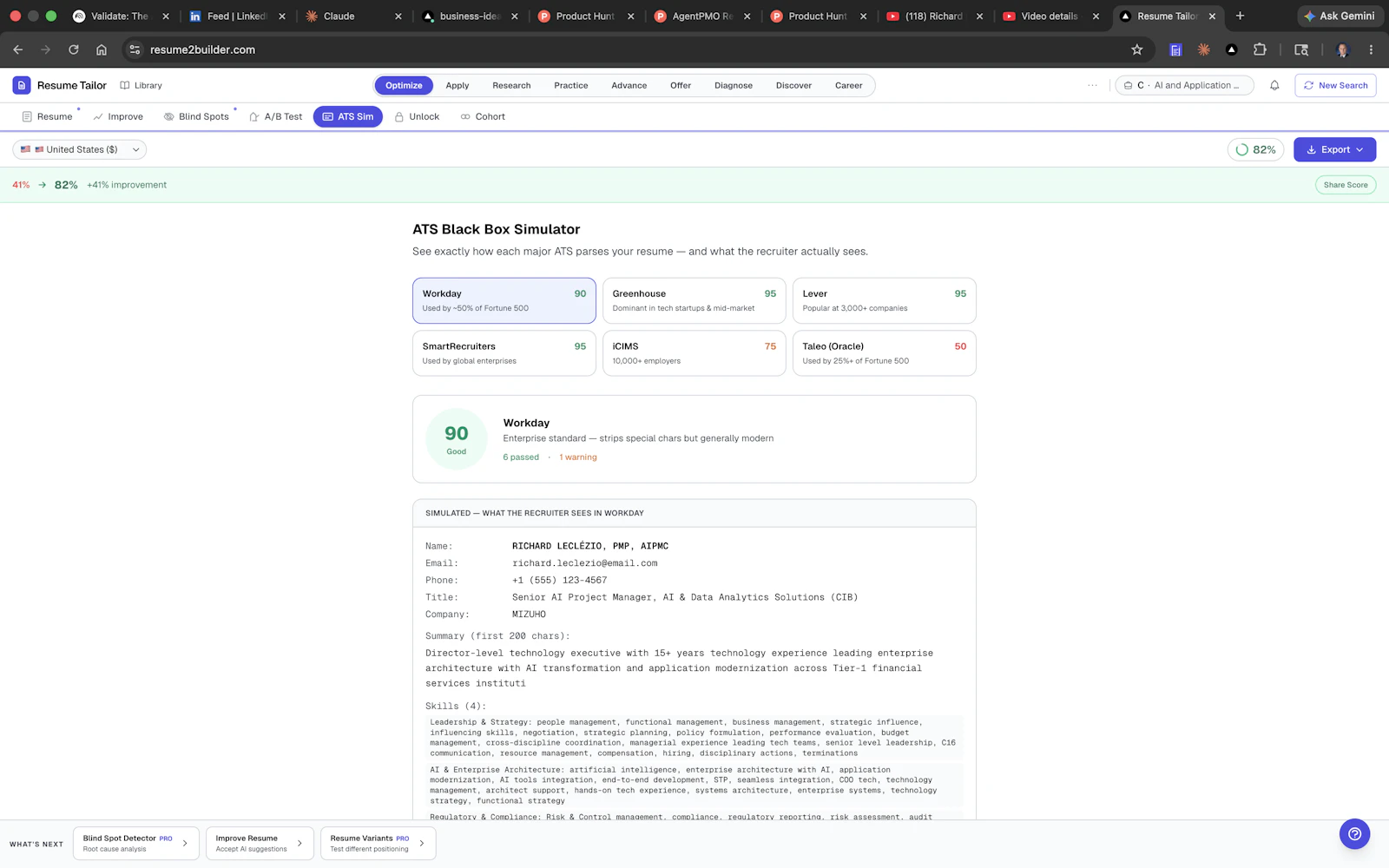Image resolution: width=1389 pixels, height=868 pixels.
Task: Click the browser home icon
Action: pos(102,49)
